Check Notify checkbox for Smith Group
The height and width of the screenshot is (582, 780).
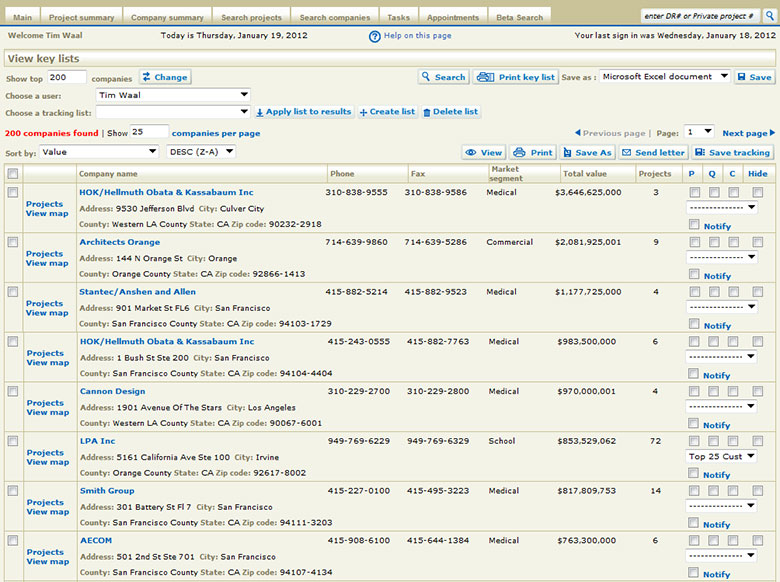point(693,522)
